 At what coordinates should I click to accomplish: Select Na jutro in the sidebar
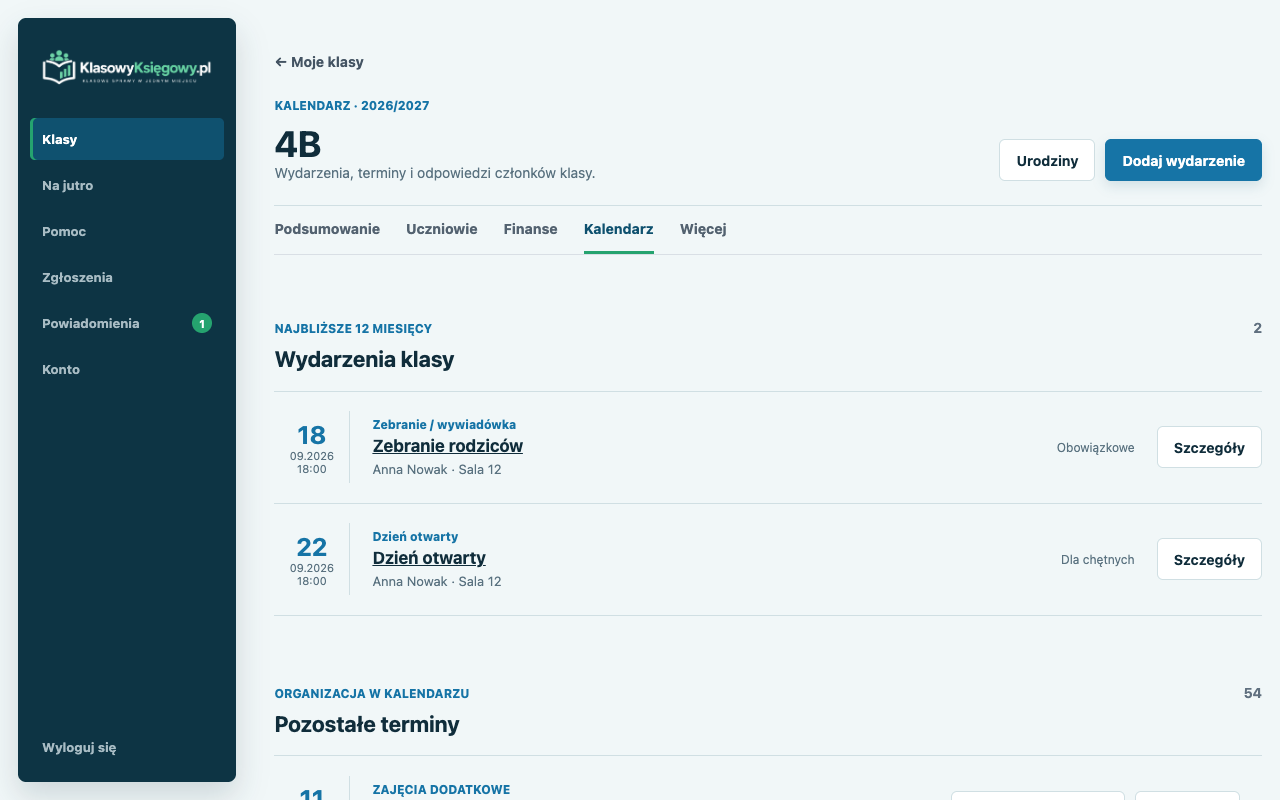(x=127, y=185)
